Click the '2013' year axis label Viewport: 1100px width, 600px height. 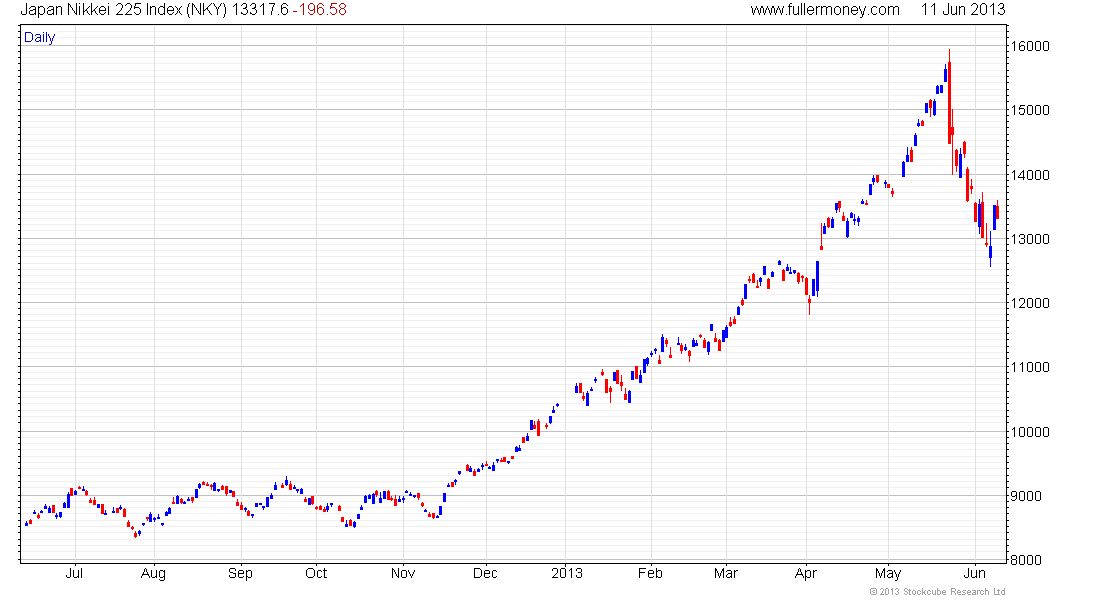pos(567,573)
